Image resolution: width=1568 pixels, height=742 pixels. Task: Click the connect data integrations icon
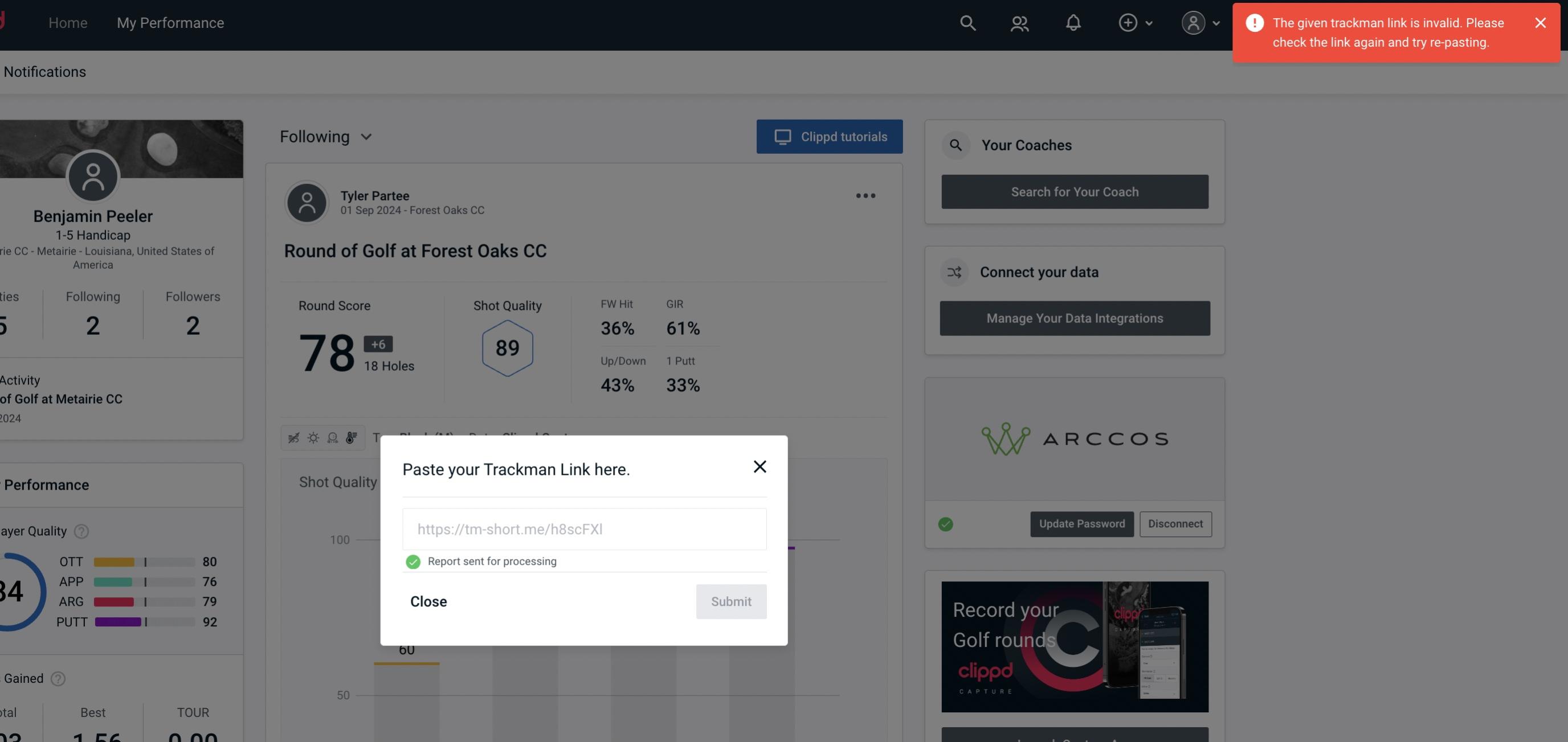coord(955,271)
